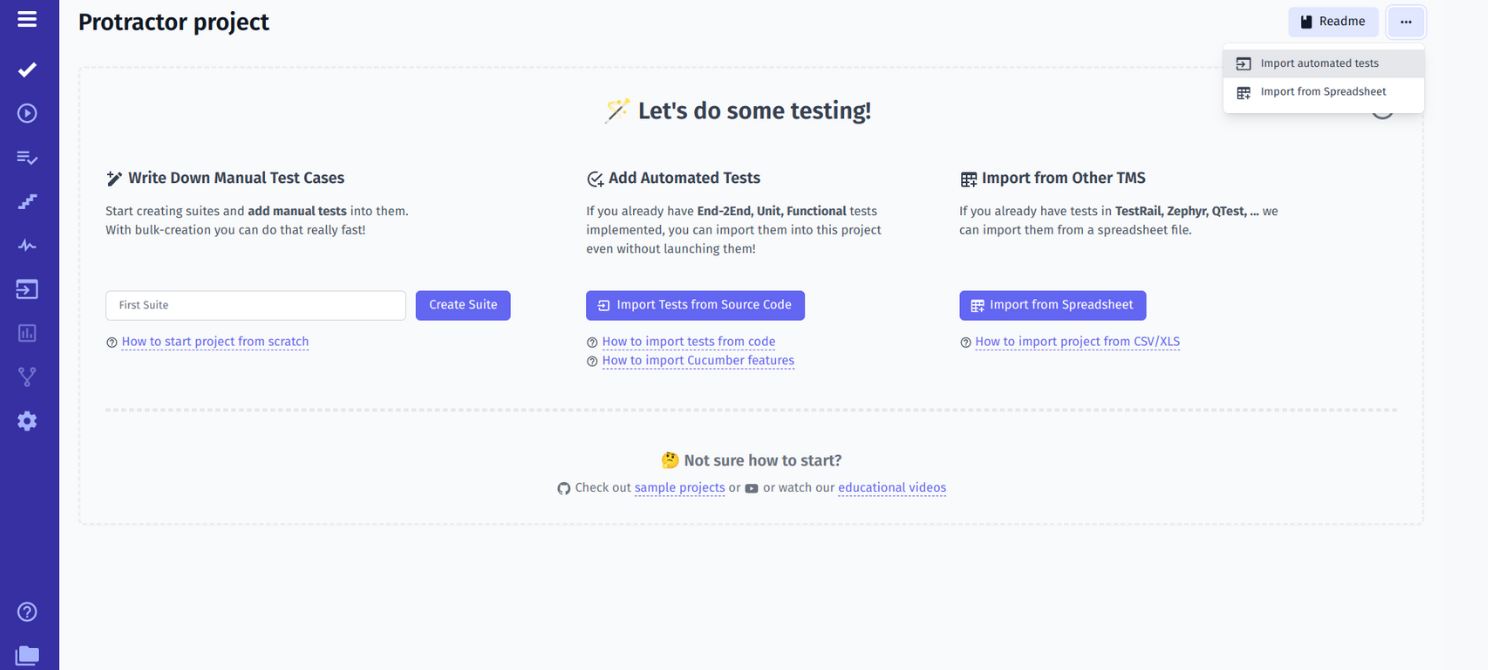Open the project Readme
This screenshot has width=1488, height=670.
click(1333, 21)
